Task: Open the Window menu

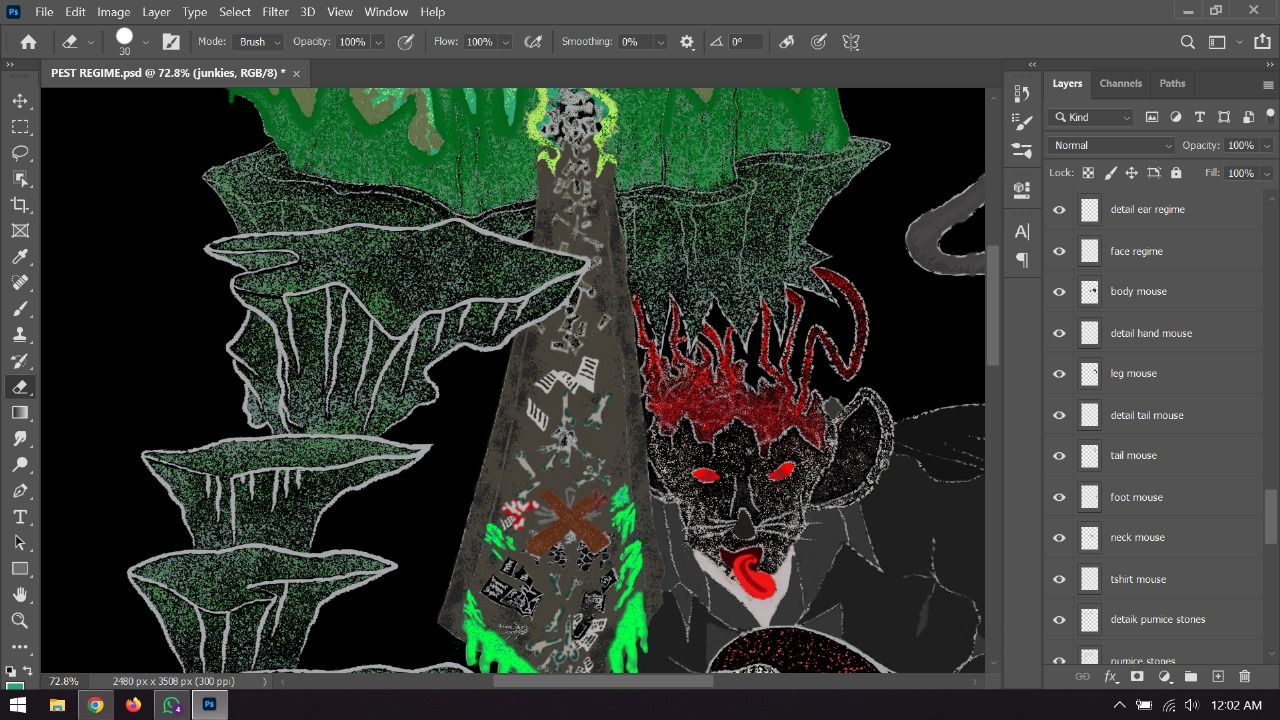Action: click(386, 12)
